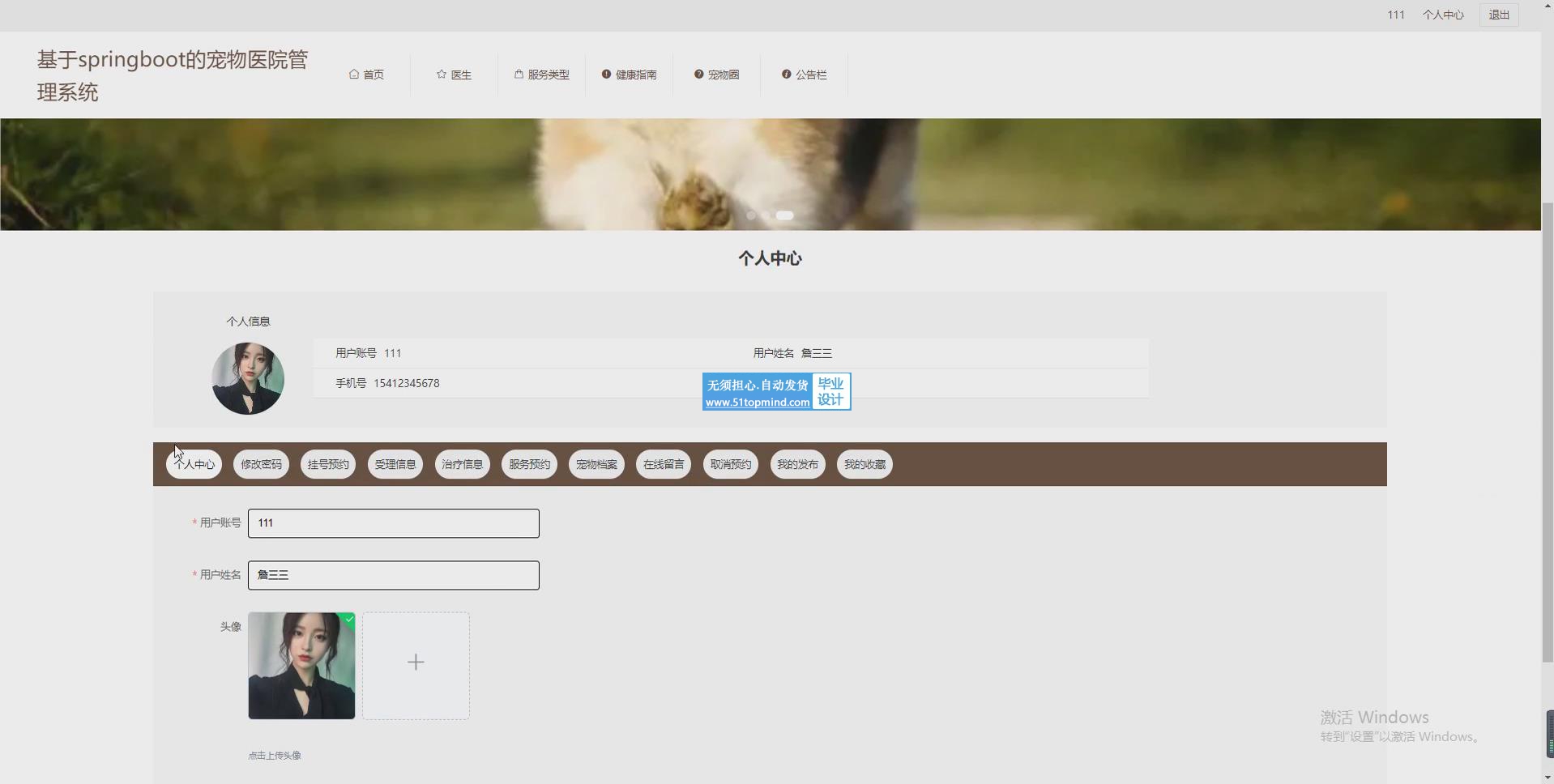Click the star icon beside 医生
The width and height of the screenshot is (1554, 784).
(x=442, y=75)
